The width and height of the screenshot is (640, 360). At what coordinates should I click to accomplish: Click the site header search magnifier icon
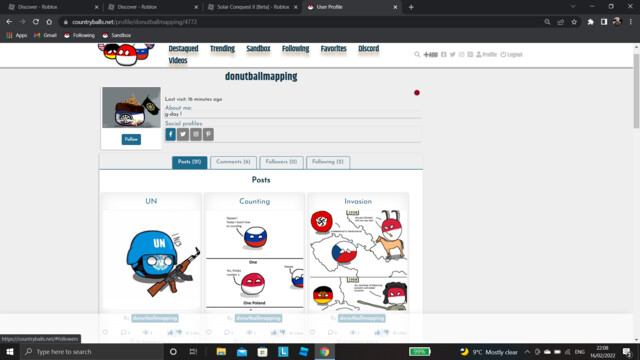tap(417, 54)
